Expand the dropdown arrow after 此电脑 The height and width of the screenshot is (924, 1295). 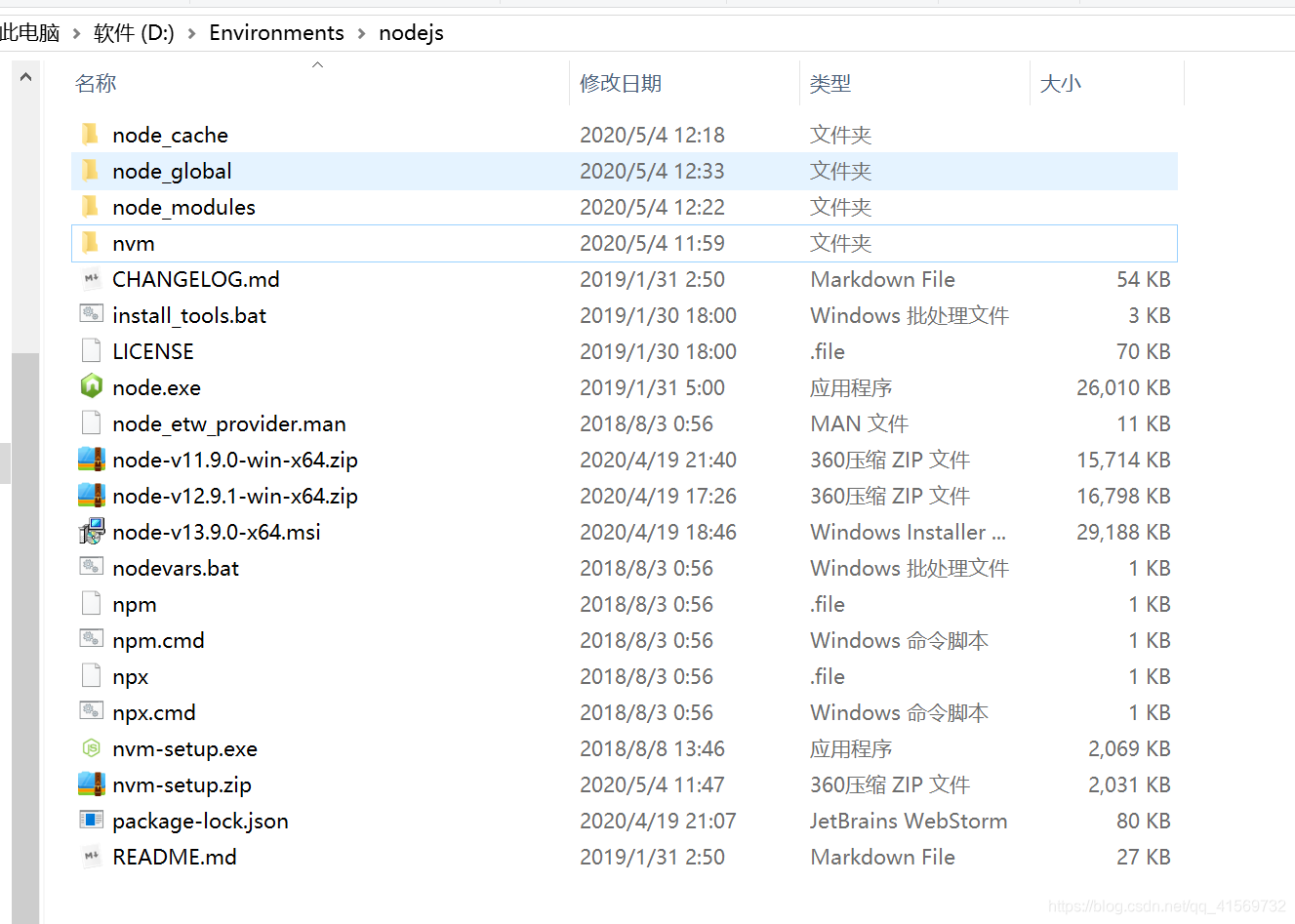click(76, 33)
